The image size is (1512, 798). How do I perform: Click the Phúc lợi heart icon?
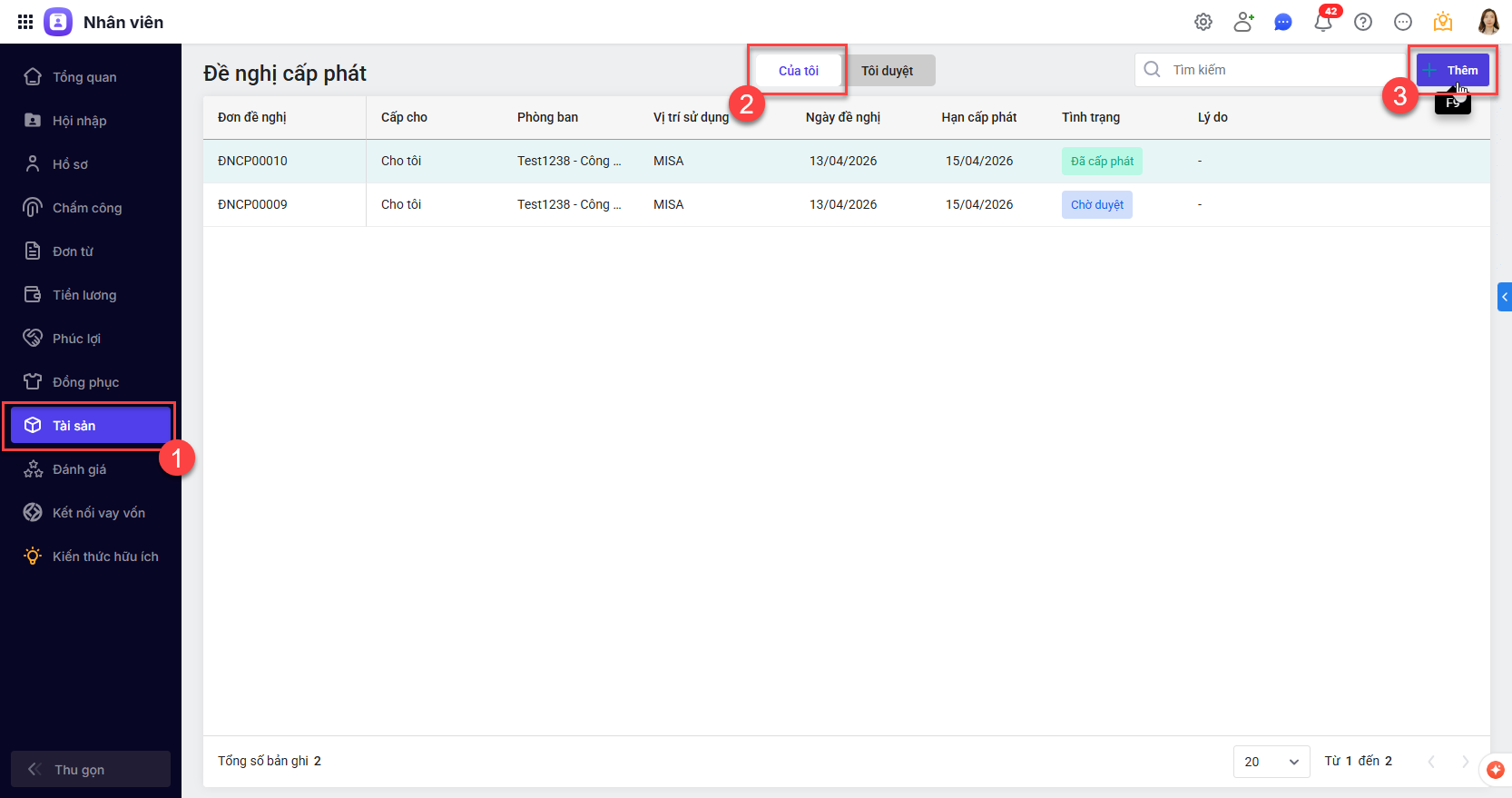33,338
